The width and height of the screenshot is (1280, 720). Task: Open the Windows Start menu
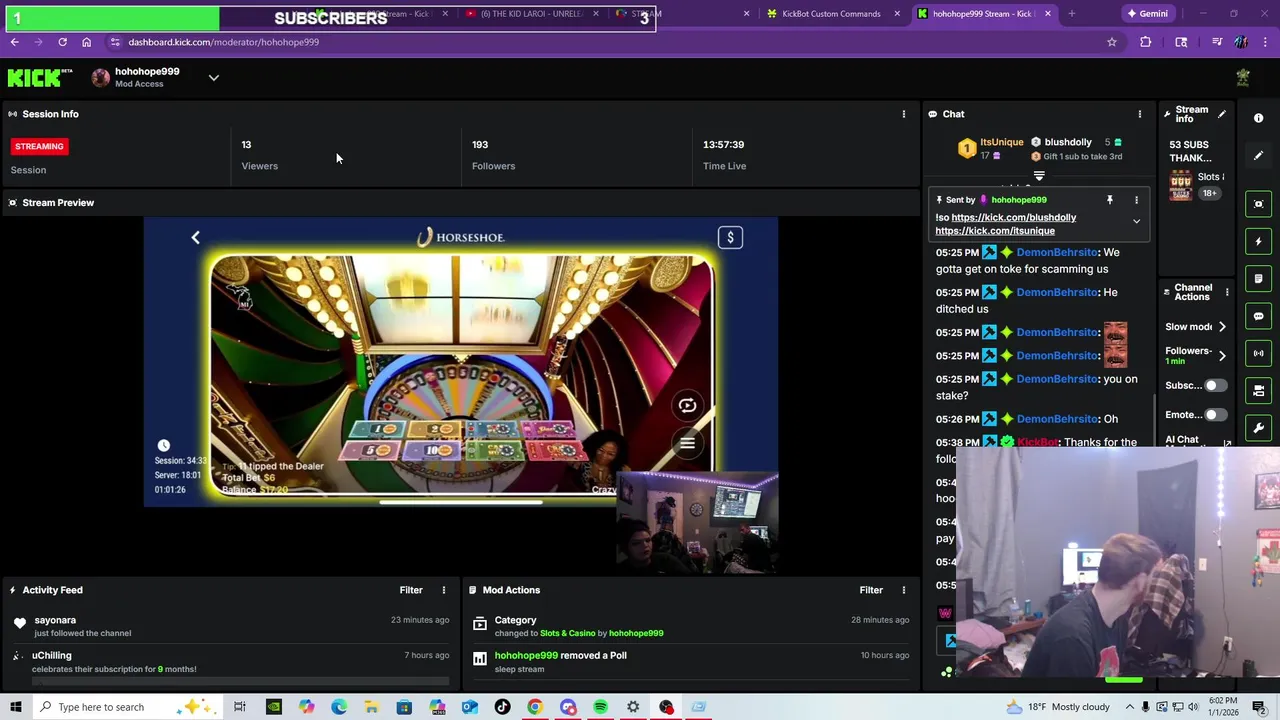point(16,707)
